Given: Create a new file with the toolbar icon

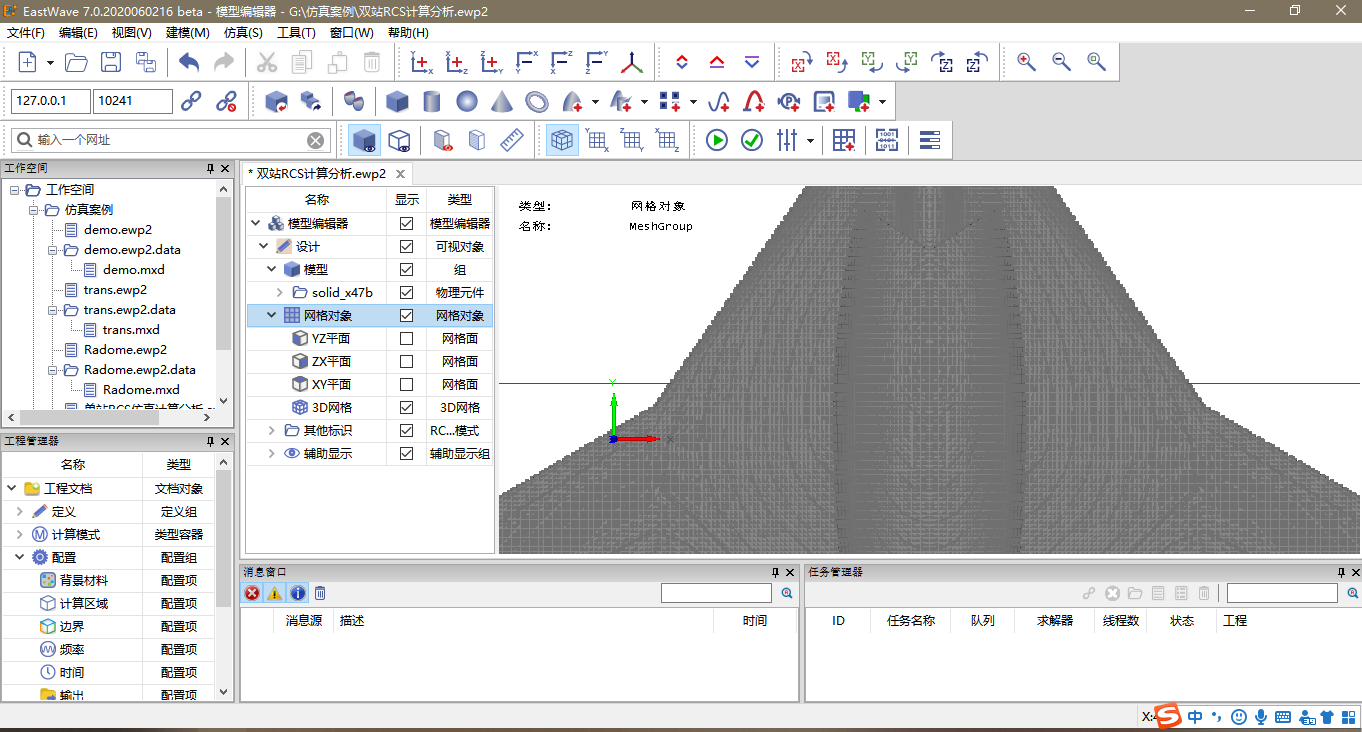Looking at the screenshot, I should (27, 62).
